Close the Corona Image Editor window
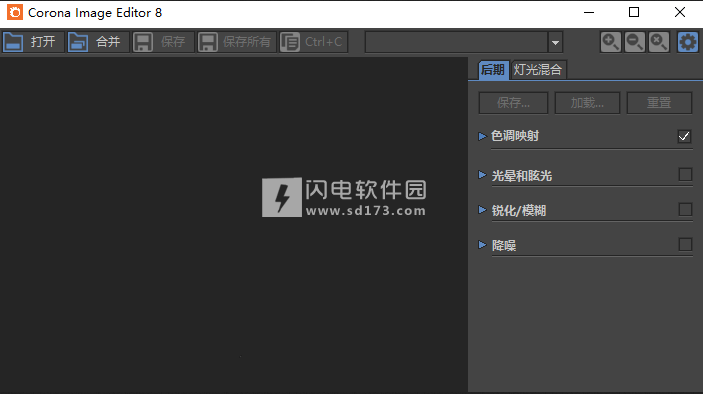The width and height of the screenshot is (703, 394). 680,13
